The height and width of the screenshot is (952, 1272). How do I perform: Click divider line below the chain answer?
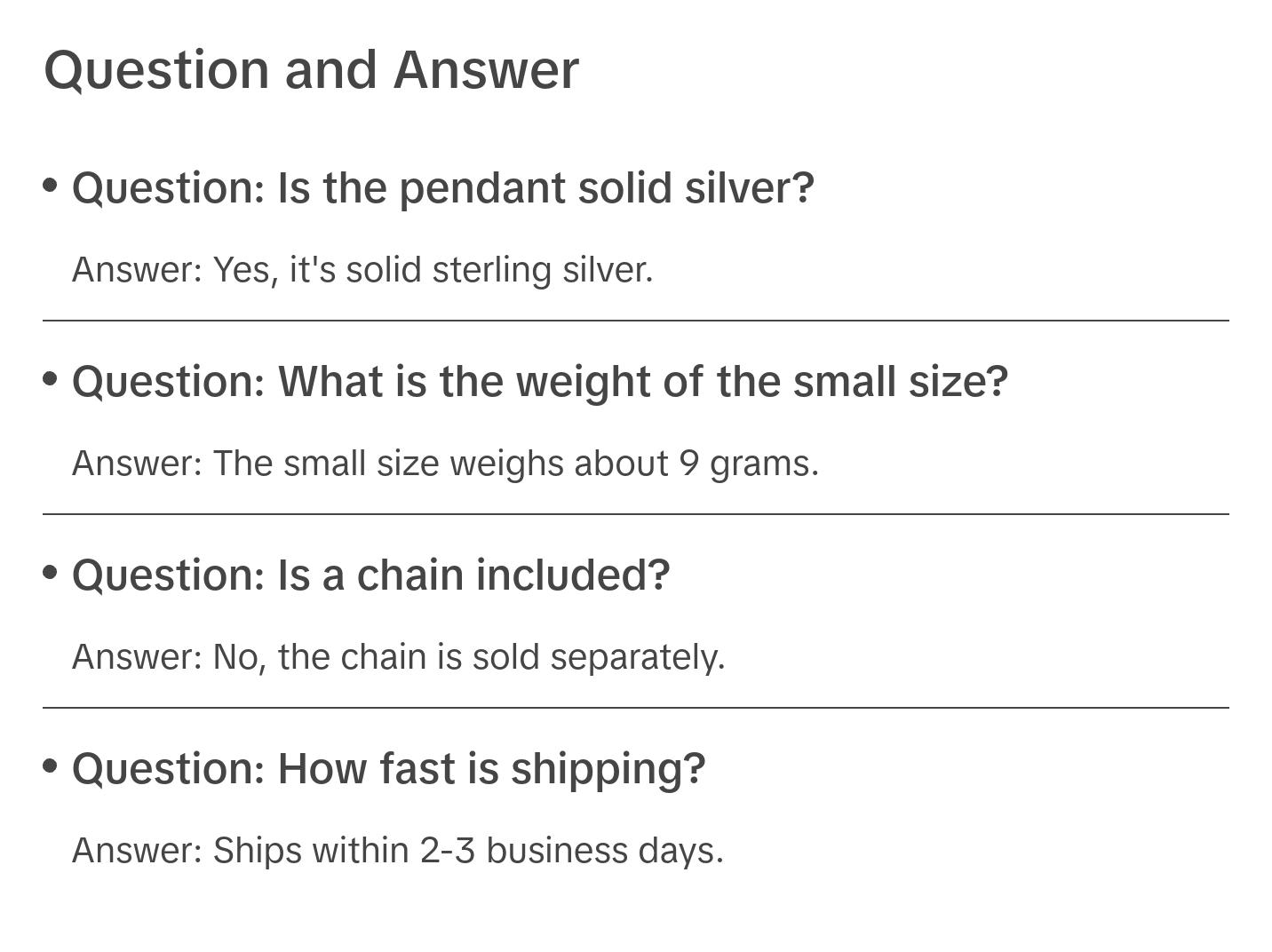[x=635, y=708]
